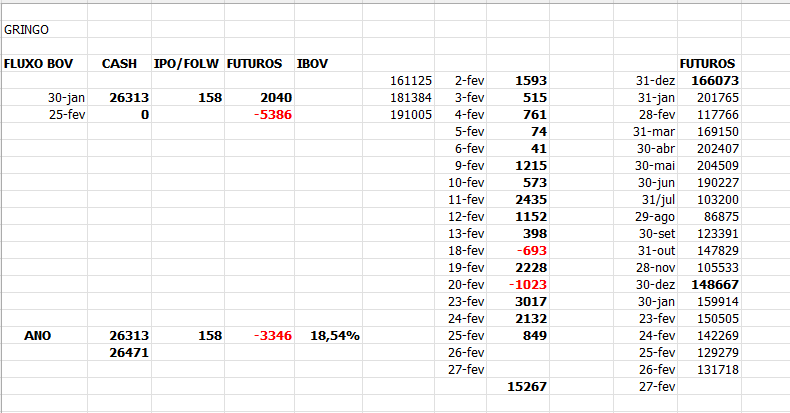Select the IPO/FOLW column header
This screenshot has width=790, height=413.
point(187,63)
